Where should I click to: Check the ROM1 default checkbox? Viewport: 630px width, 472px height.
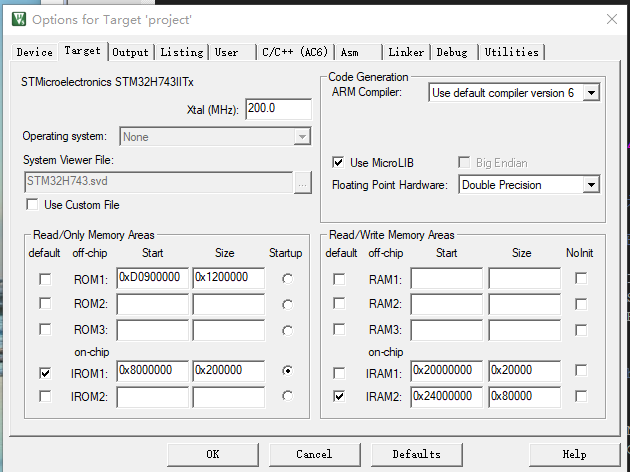(45, 279)
